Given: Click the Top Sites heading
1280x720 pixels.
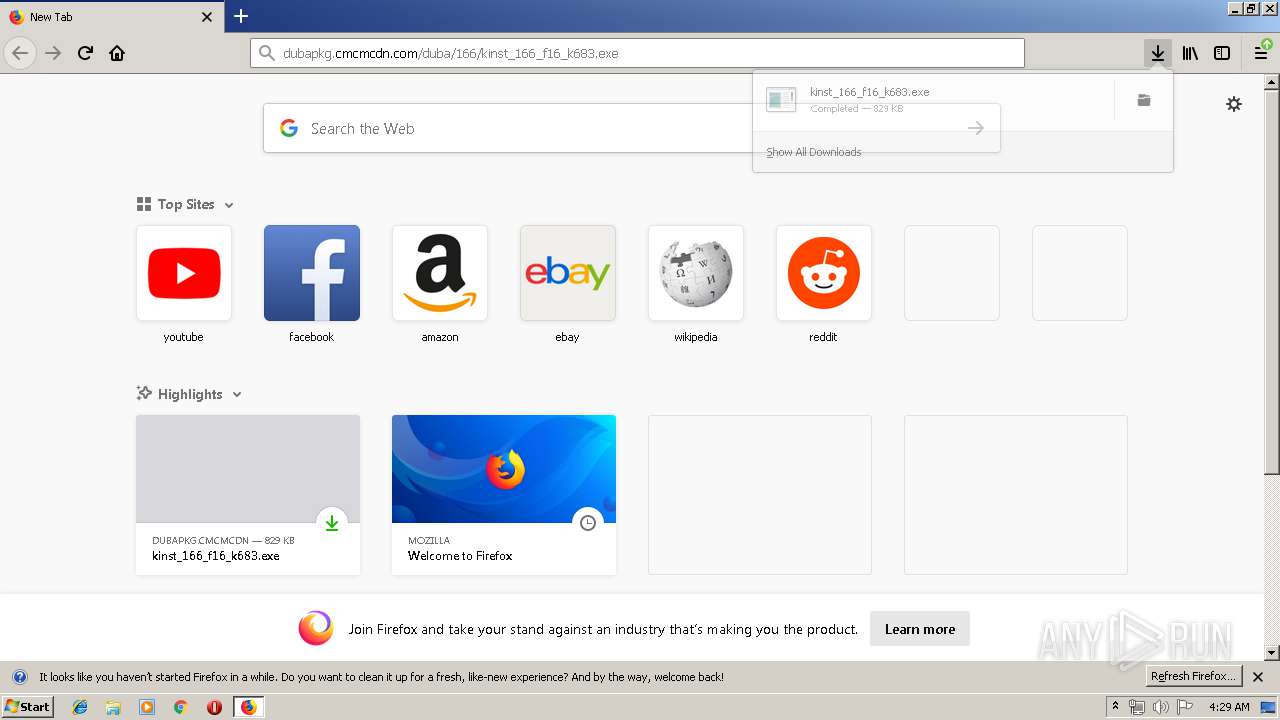Looking at the screenshot, I should click(x=186, y=204).
